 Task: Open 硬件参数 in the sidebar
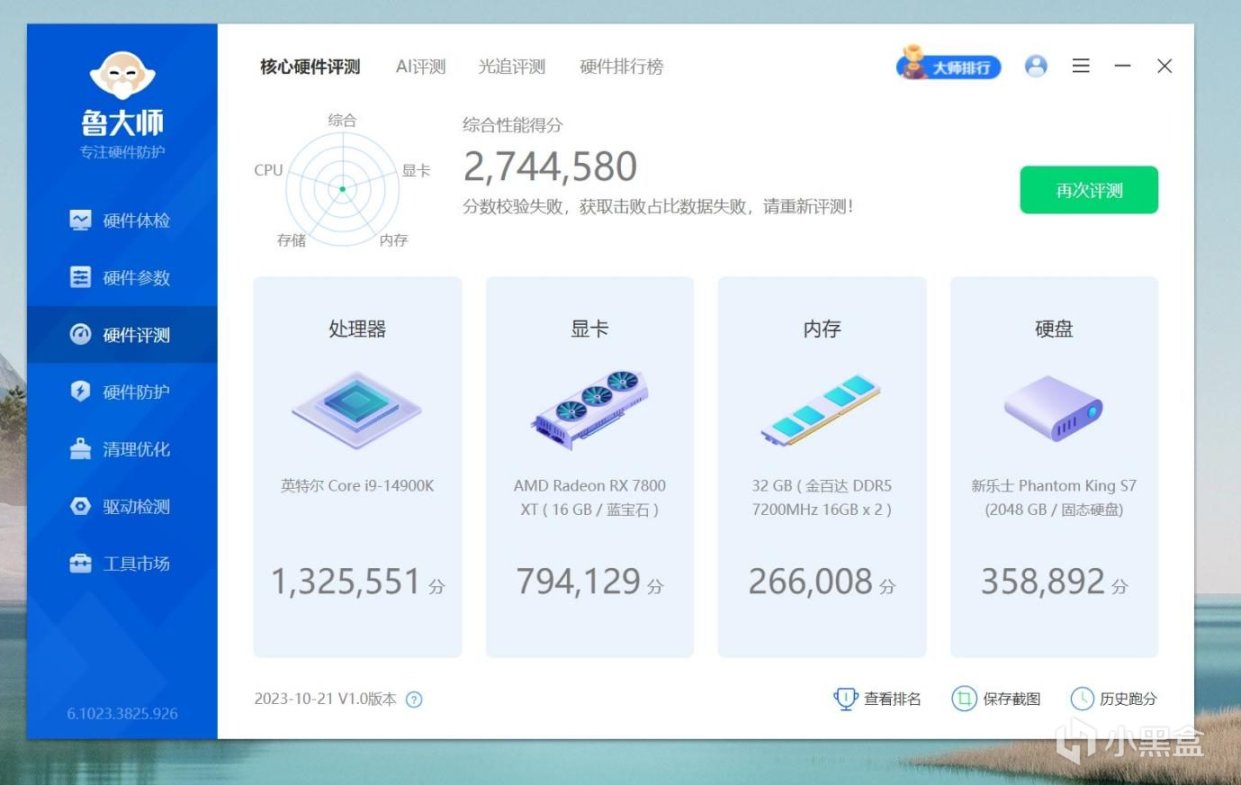click(x=121, y=277)
